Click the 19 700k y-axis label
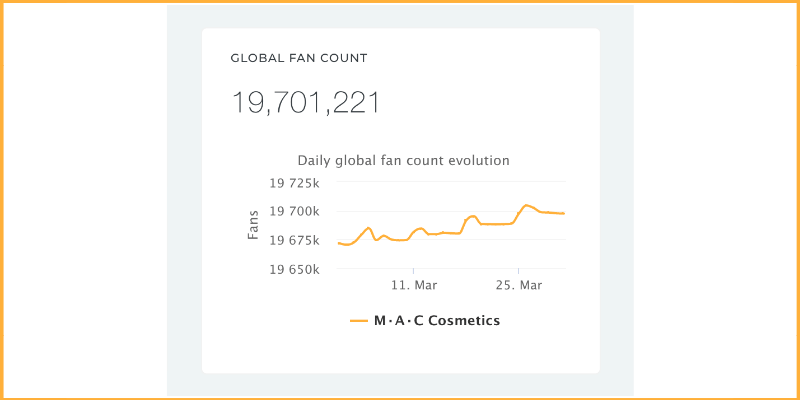 (294, 212)
